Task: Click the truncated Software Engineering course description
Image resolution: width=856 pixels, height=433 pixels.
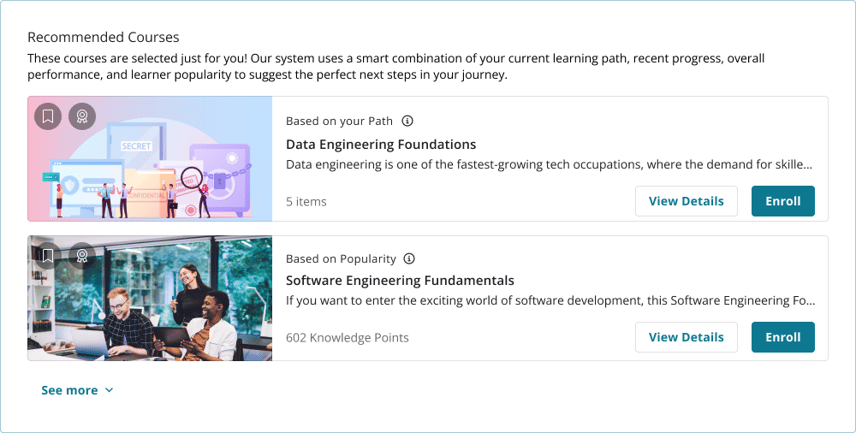Action: (x=550, y=300)
